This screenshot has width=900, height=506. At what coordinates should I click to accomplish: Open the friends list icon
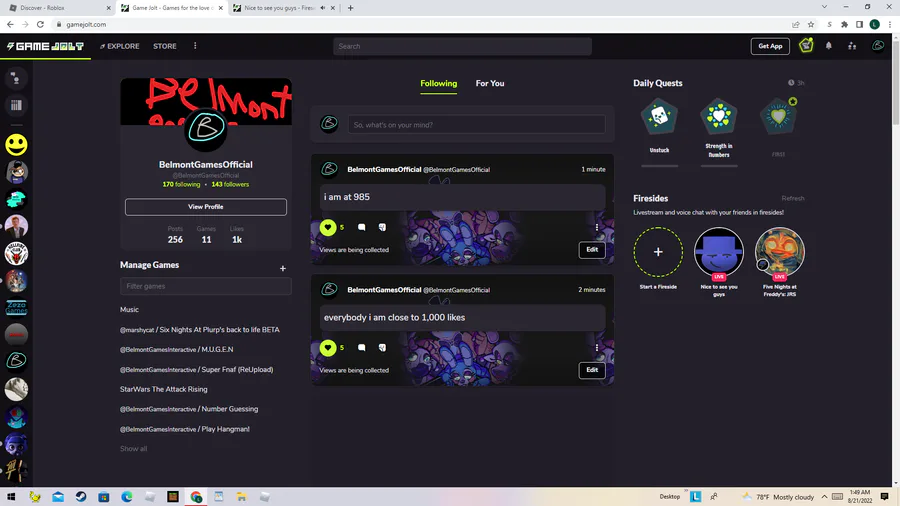852,46
